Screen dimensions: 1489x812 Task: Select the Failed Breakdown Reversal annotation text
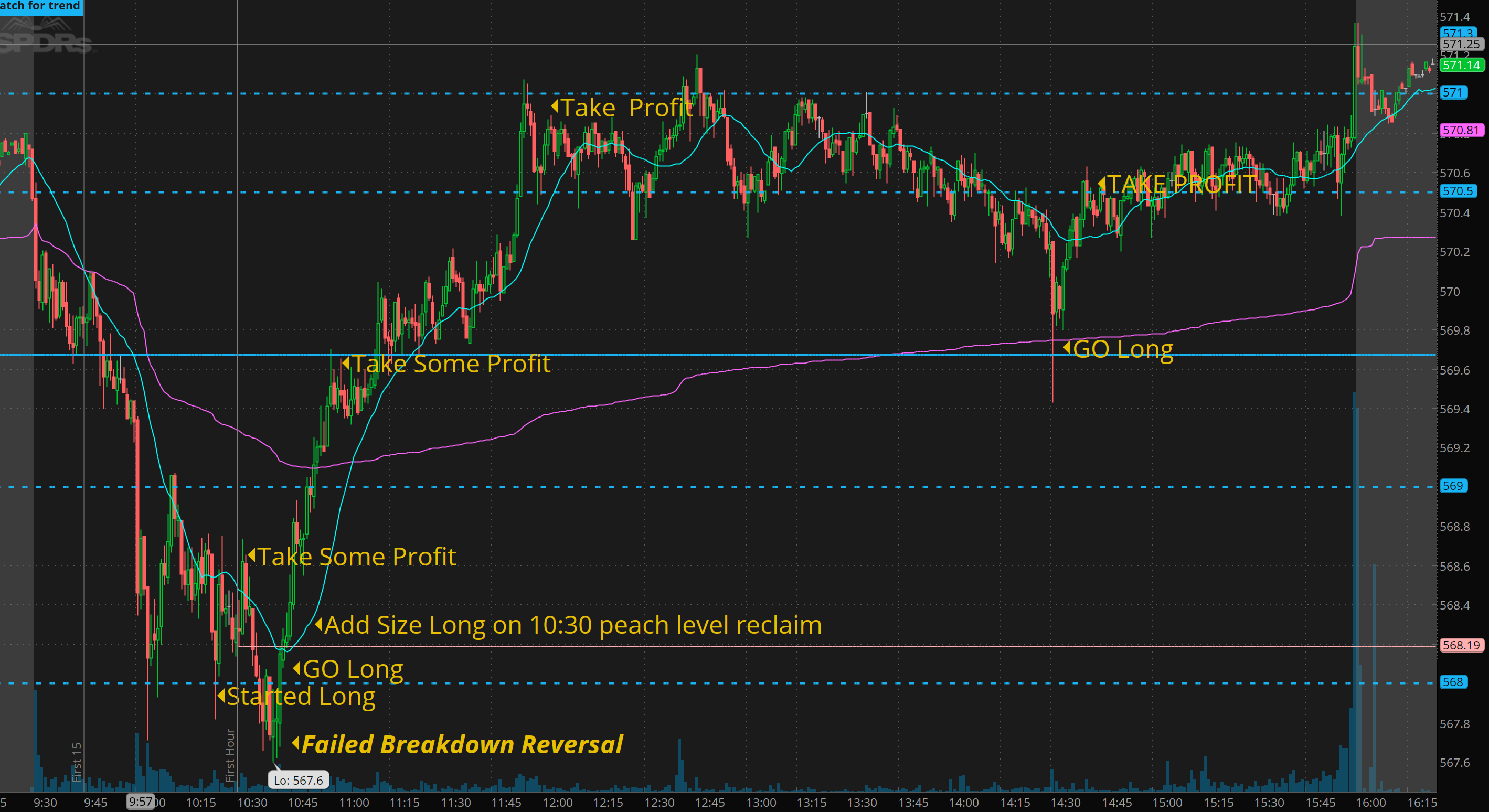pyautogui.click(x=462, y=744)
